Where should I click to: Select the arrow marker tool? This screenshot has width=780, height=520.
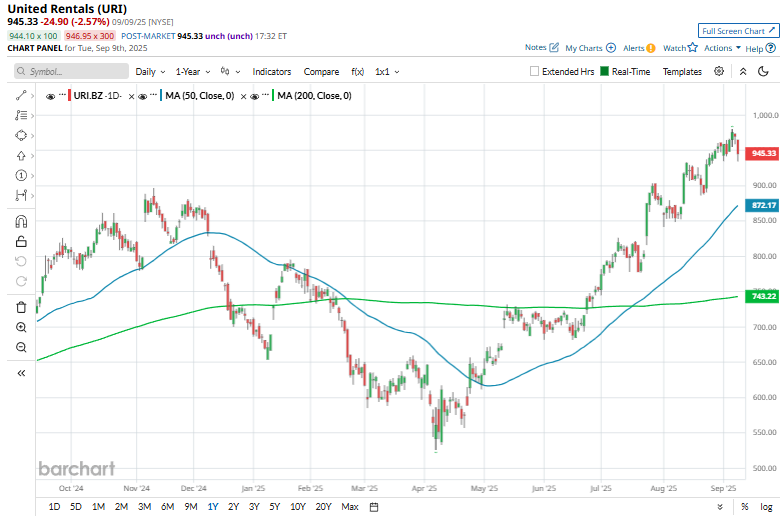(x=21, y=156)
